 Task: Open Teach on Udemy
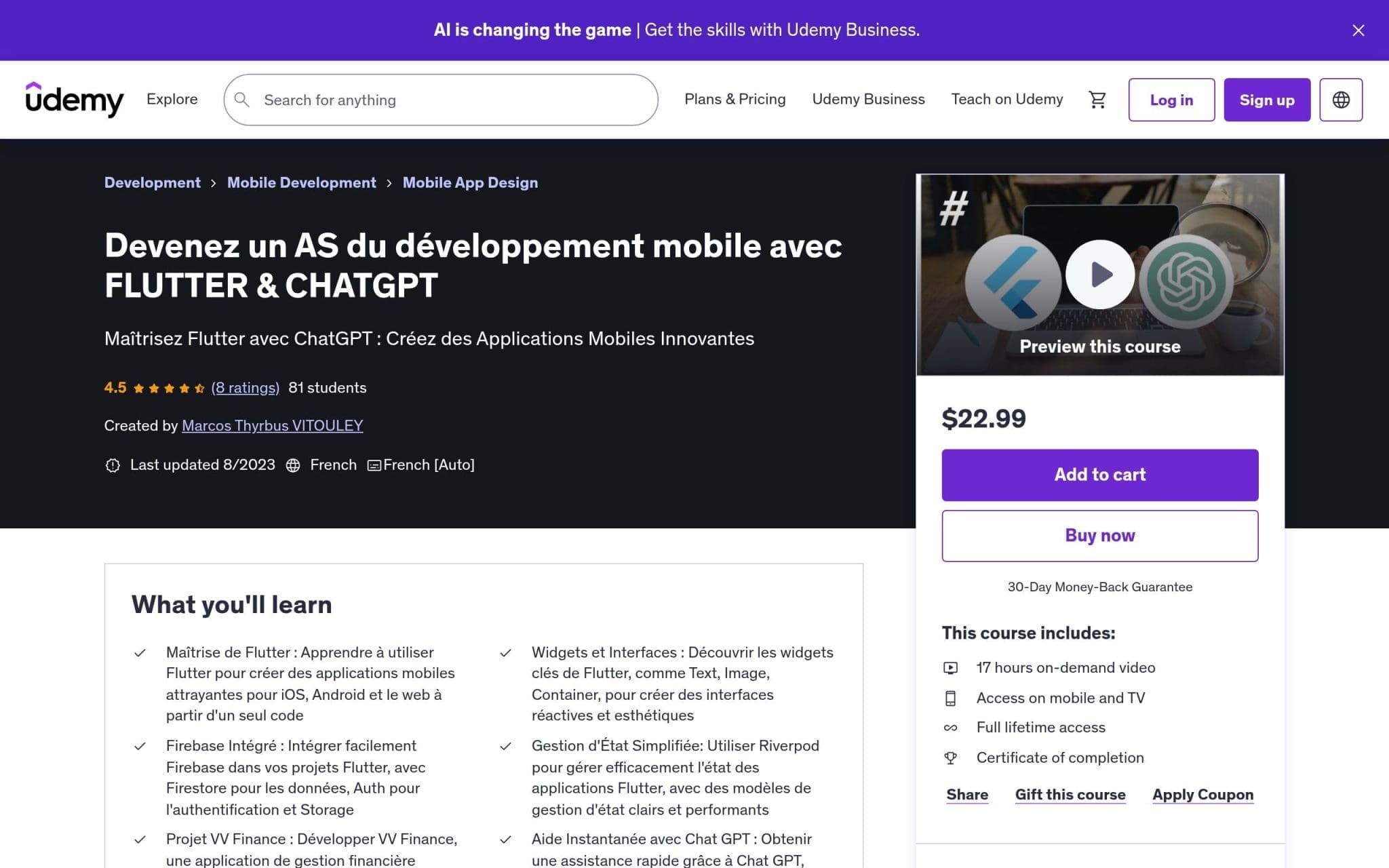[1006, 99]
